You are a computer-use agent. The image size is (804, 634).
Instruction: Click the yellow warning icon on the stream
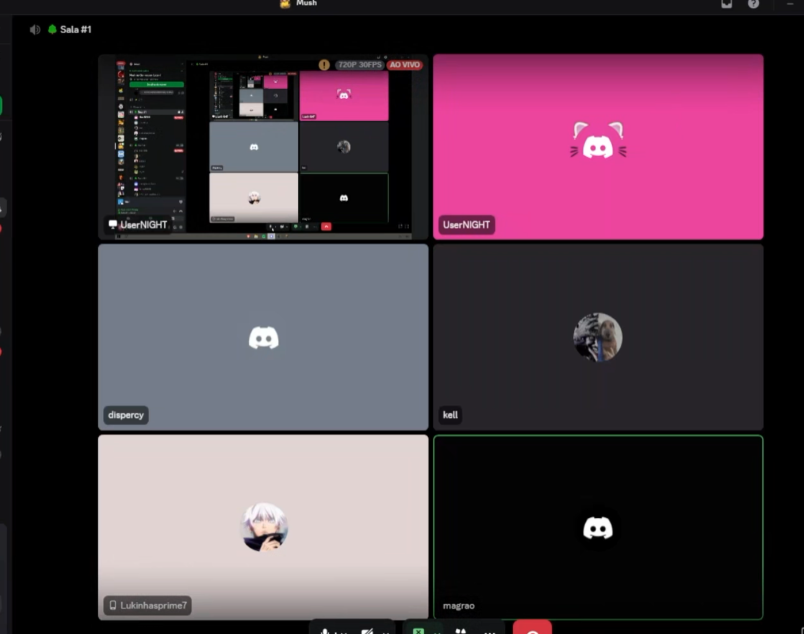pos(324,65)
